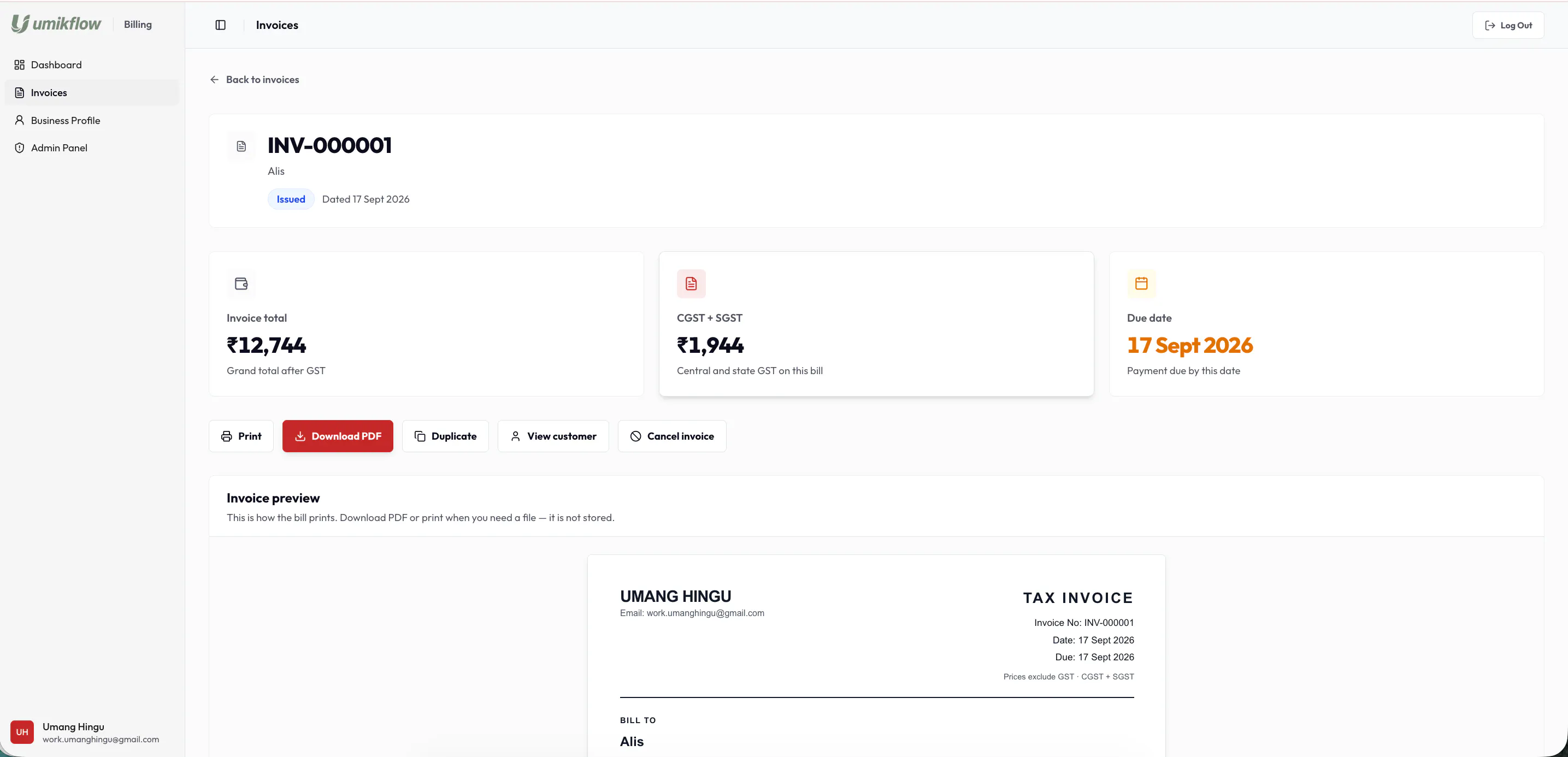Click the duplicate copy icon
Screen dimensions: 1568x757
point(420,436)
